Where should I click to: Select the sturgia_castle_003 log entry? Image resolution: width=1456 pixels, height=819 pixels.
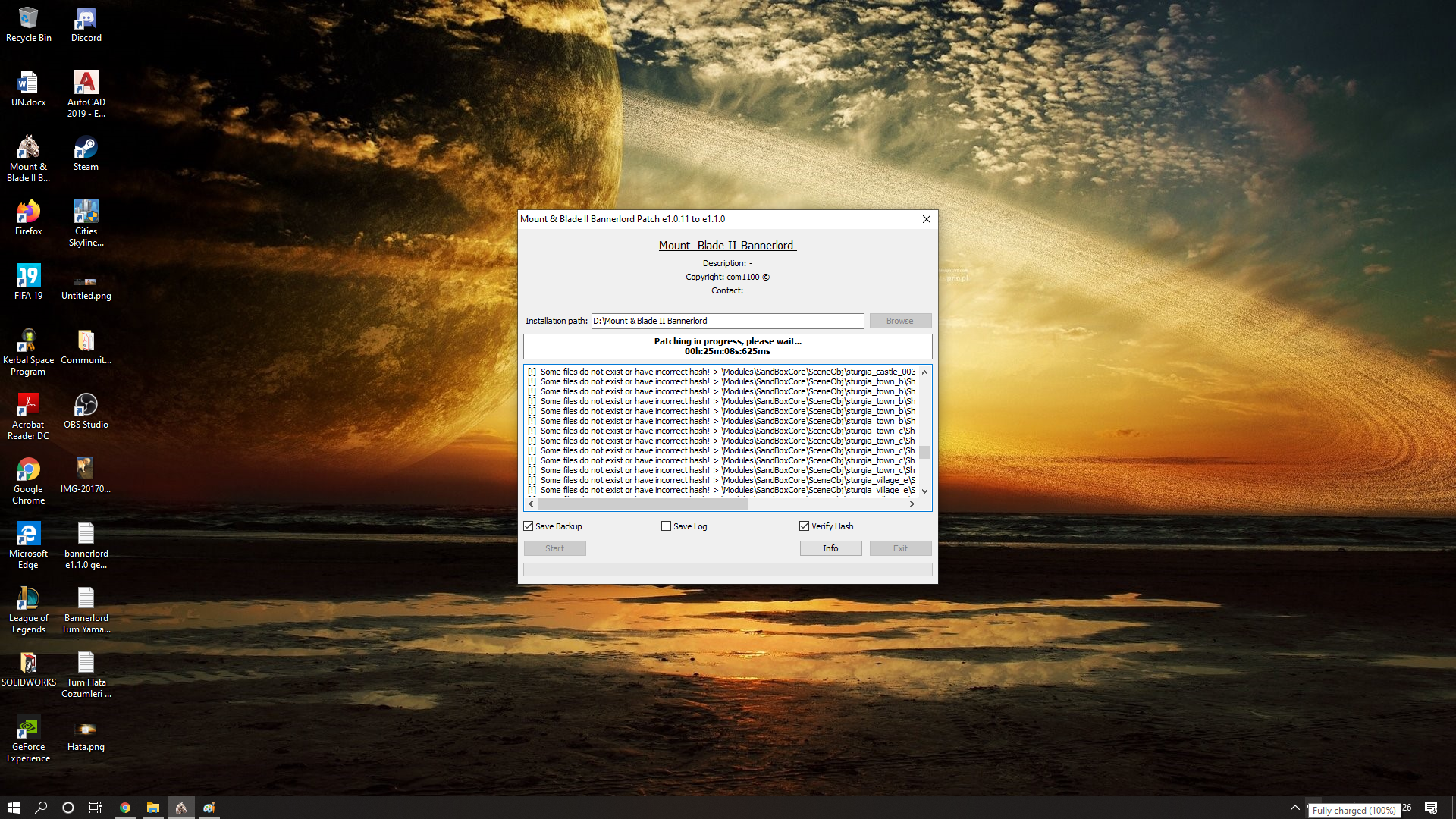coord(722,372)
